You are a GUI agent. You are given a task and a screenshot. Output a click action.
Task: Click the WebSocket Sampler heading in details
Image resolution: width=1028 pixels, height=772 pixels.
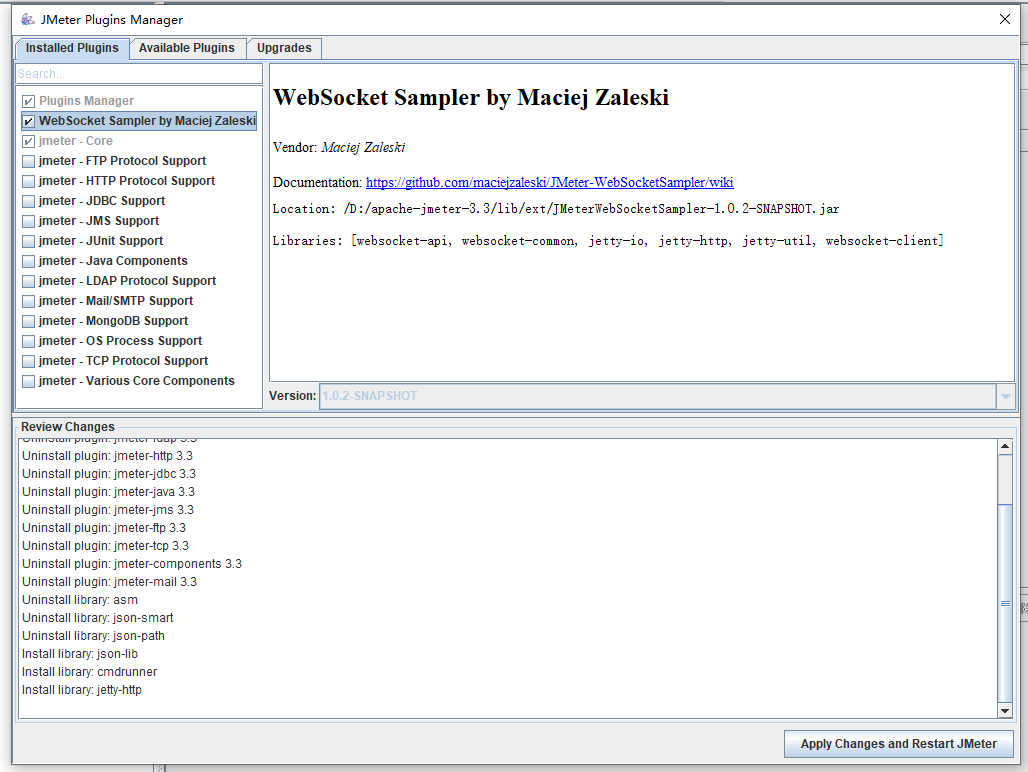(471, 98)
